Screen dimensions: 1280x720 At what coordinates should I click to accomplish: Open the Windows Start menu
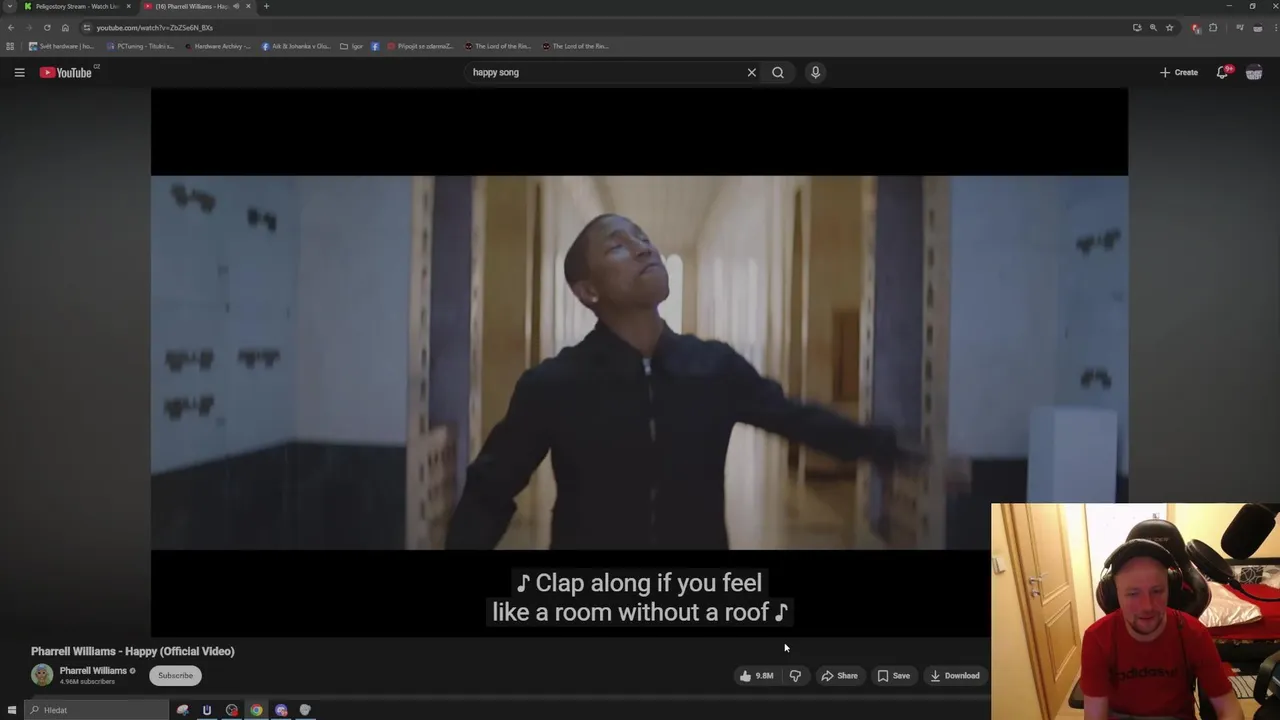[12, 710]
